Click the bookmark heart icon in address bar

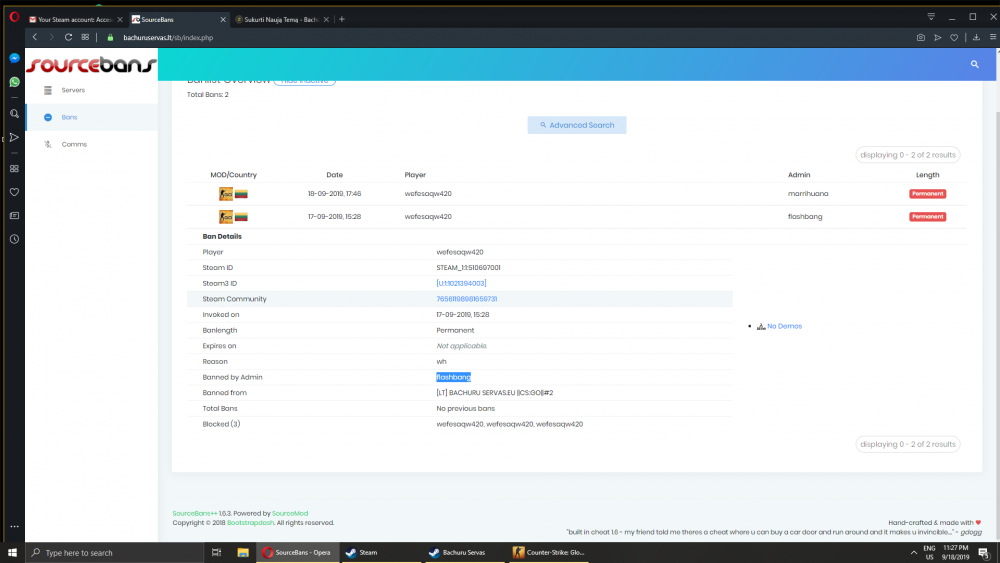[x=954, y=37]
